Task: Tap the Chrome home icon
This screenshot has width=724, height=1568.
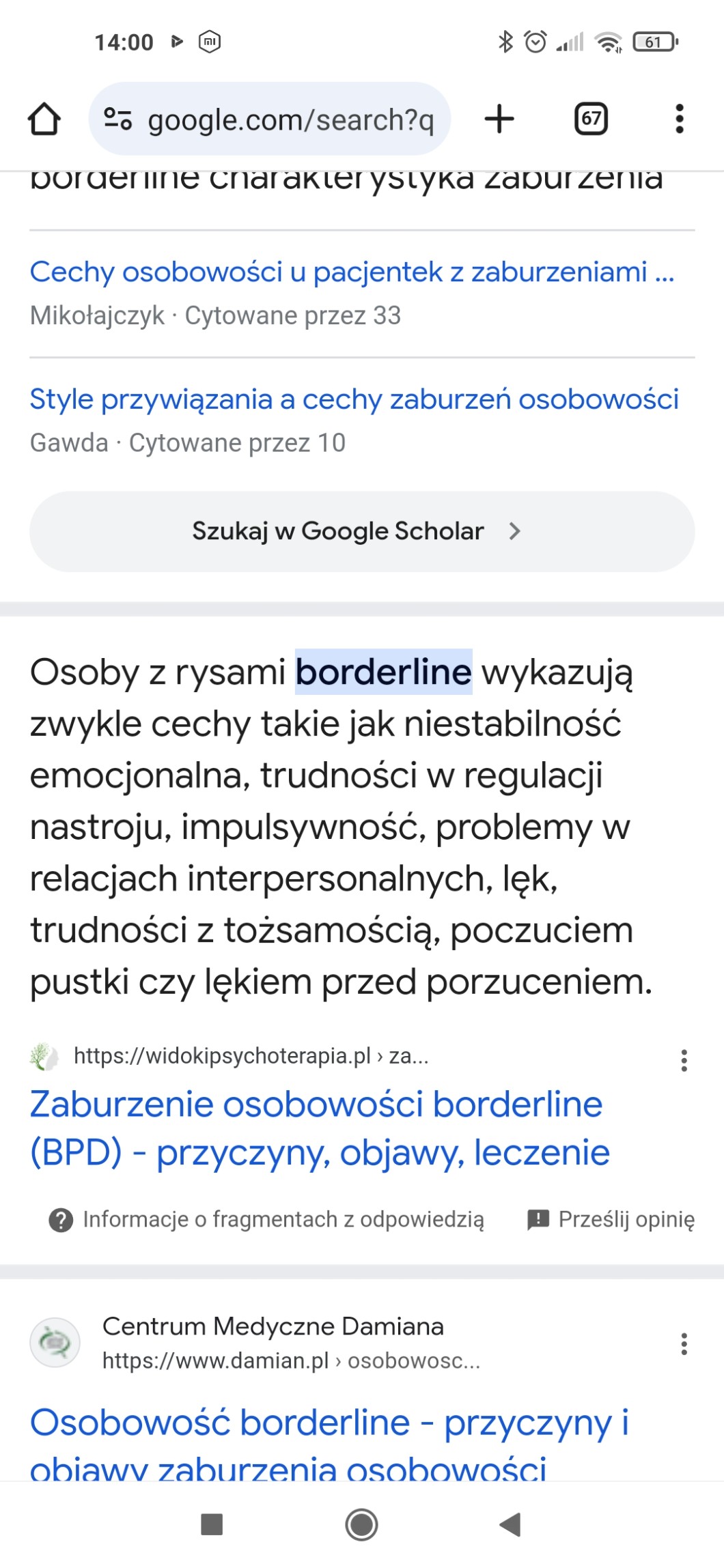Action: 44,119
